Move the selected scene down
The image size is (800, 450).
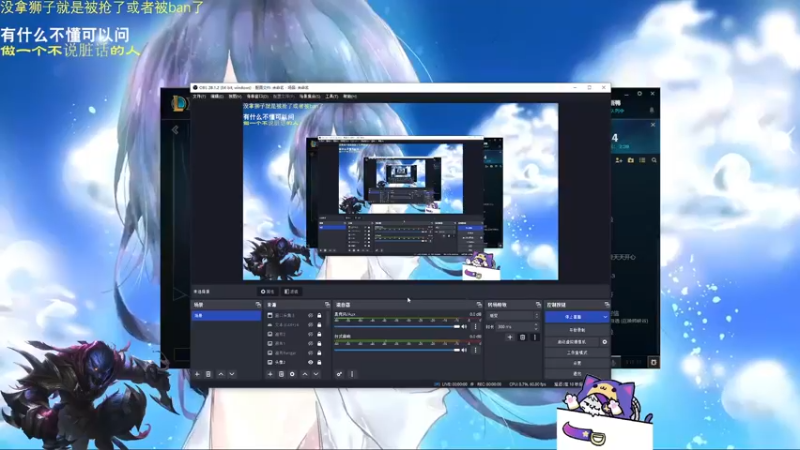pos(232,374)
